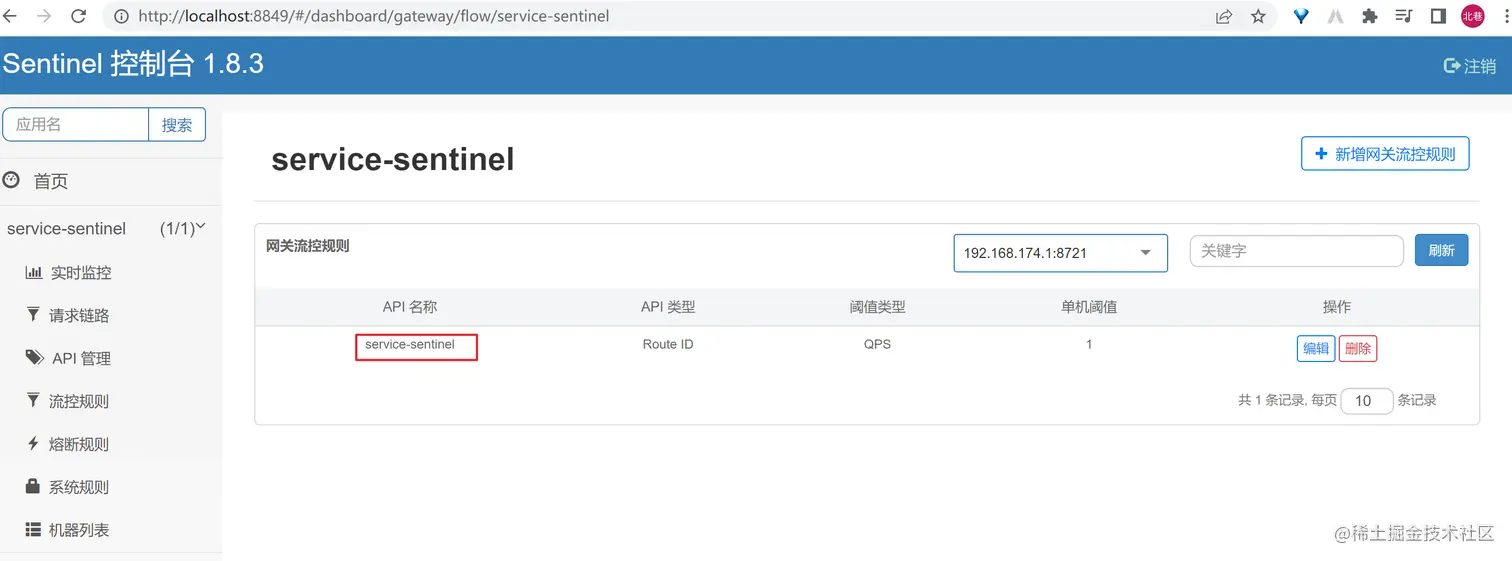Open 系统规则 in the sidebar

coord(67,487)
